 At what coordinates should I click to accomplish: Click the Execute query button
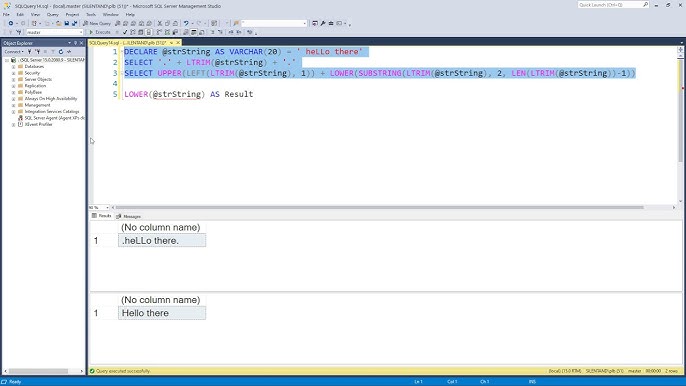[x=100, y=32]
